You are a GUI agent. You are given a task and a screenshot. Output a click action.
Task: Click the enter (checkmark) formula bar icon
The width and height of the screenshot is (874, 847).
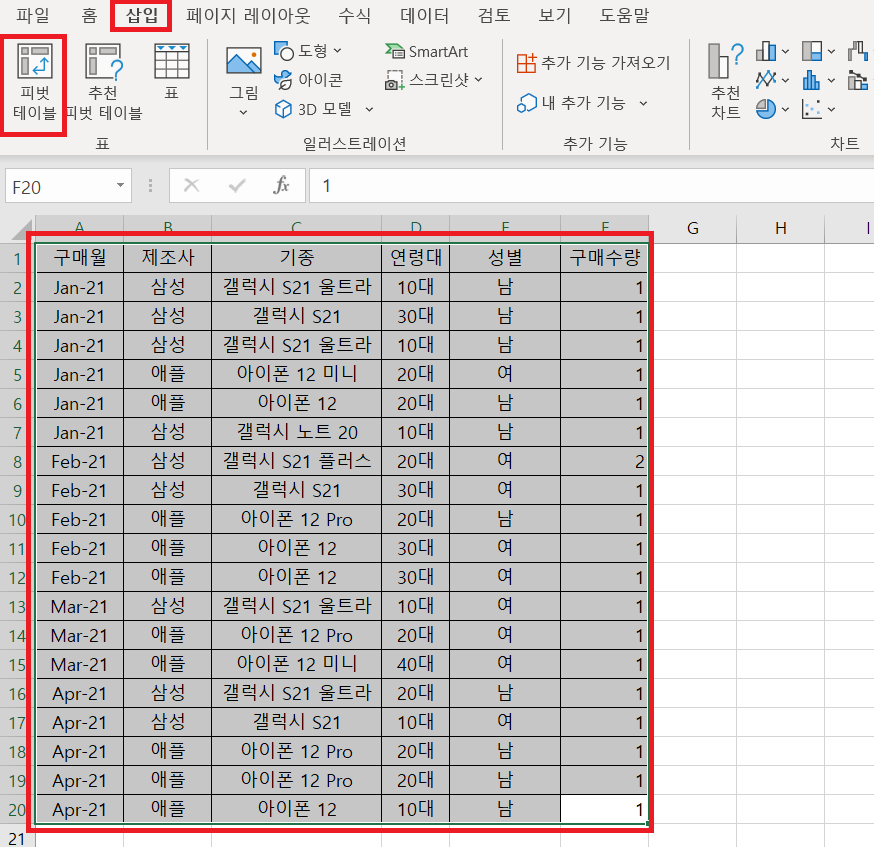237,185
